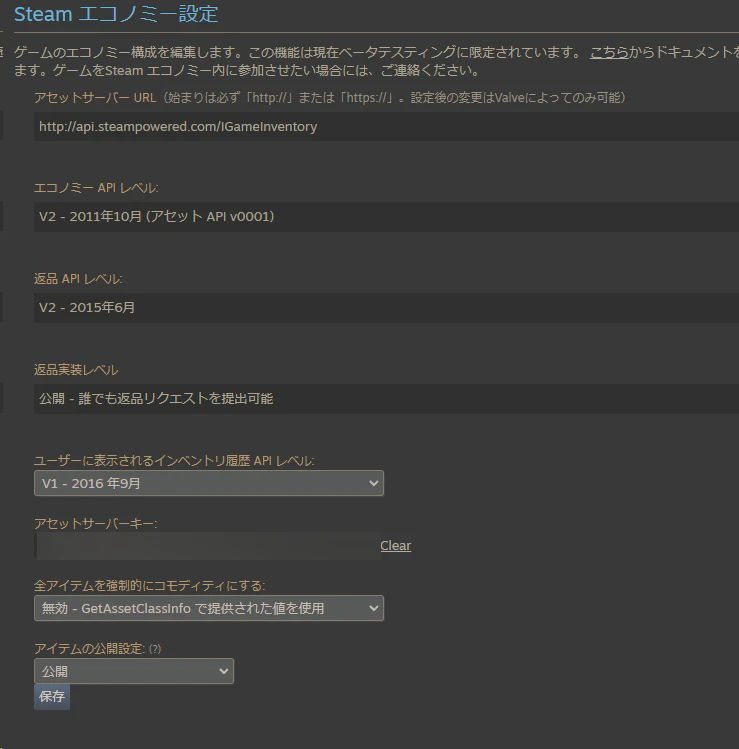Click the asset server URL field
739x749 pixels.
tap(386, 127)
